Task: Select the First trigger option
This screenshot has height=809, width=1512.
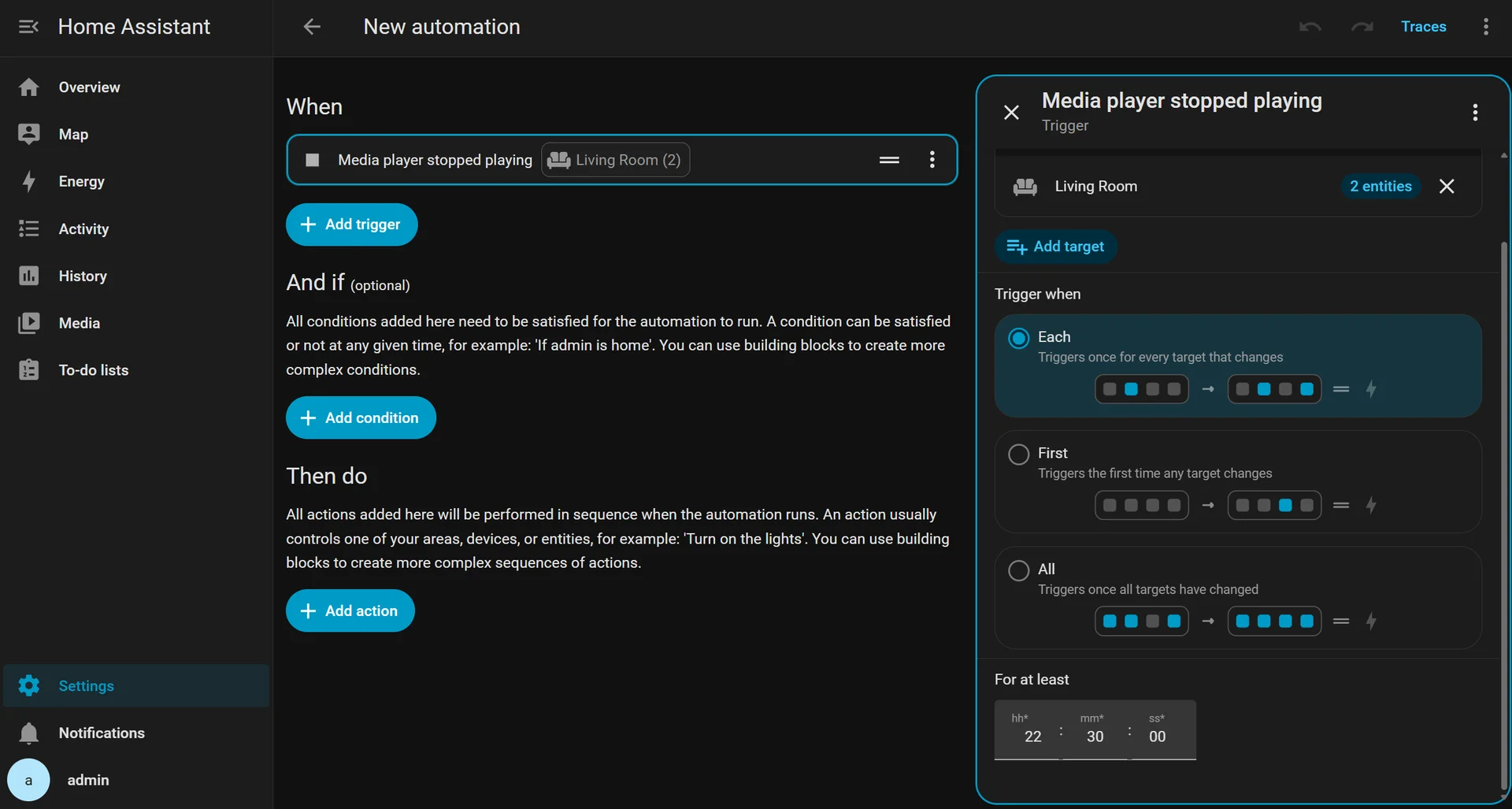Action: [x=1238, y=482]
